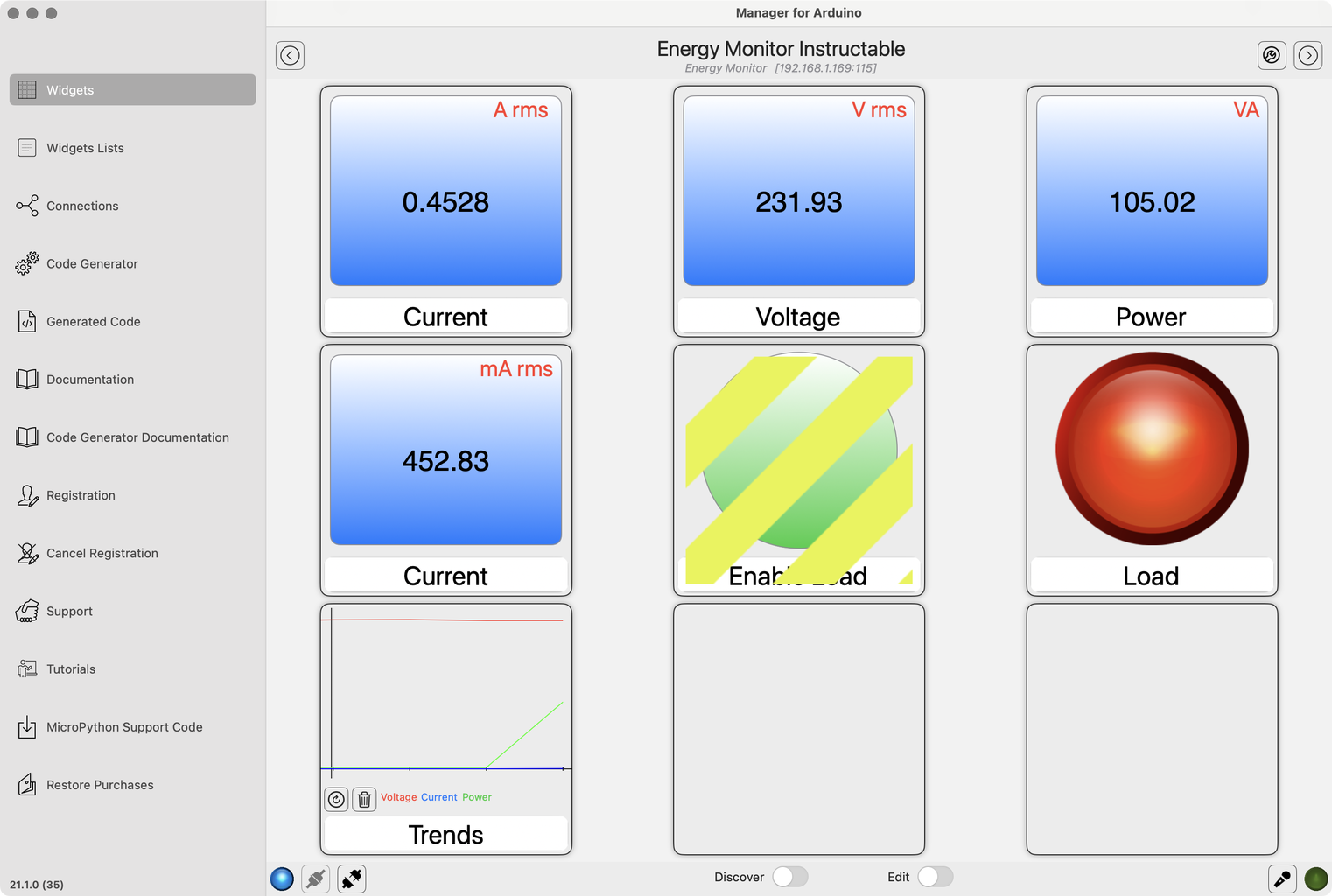Screen dimensions: 1332x896
Task: Click the back chevron button
Action: click(x=290, y=55)
